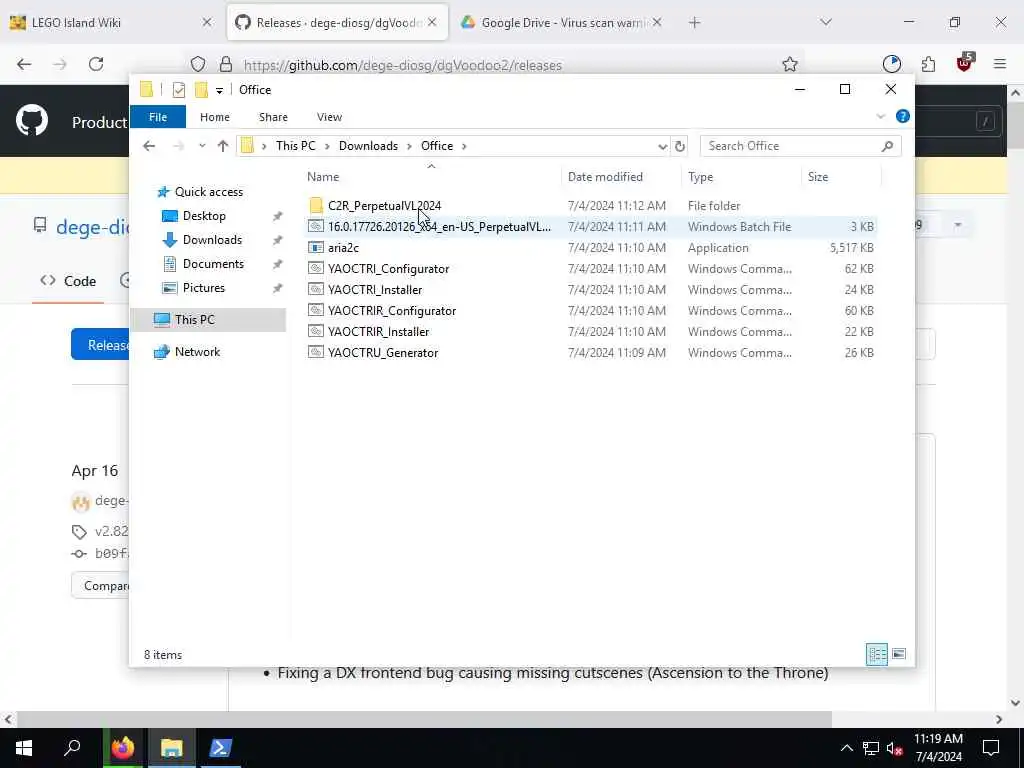Open the View ribbon tab
The image size is (1024, 768).
tap(329, 117)
